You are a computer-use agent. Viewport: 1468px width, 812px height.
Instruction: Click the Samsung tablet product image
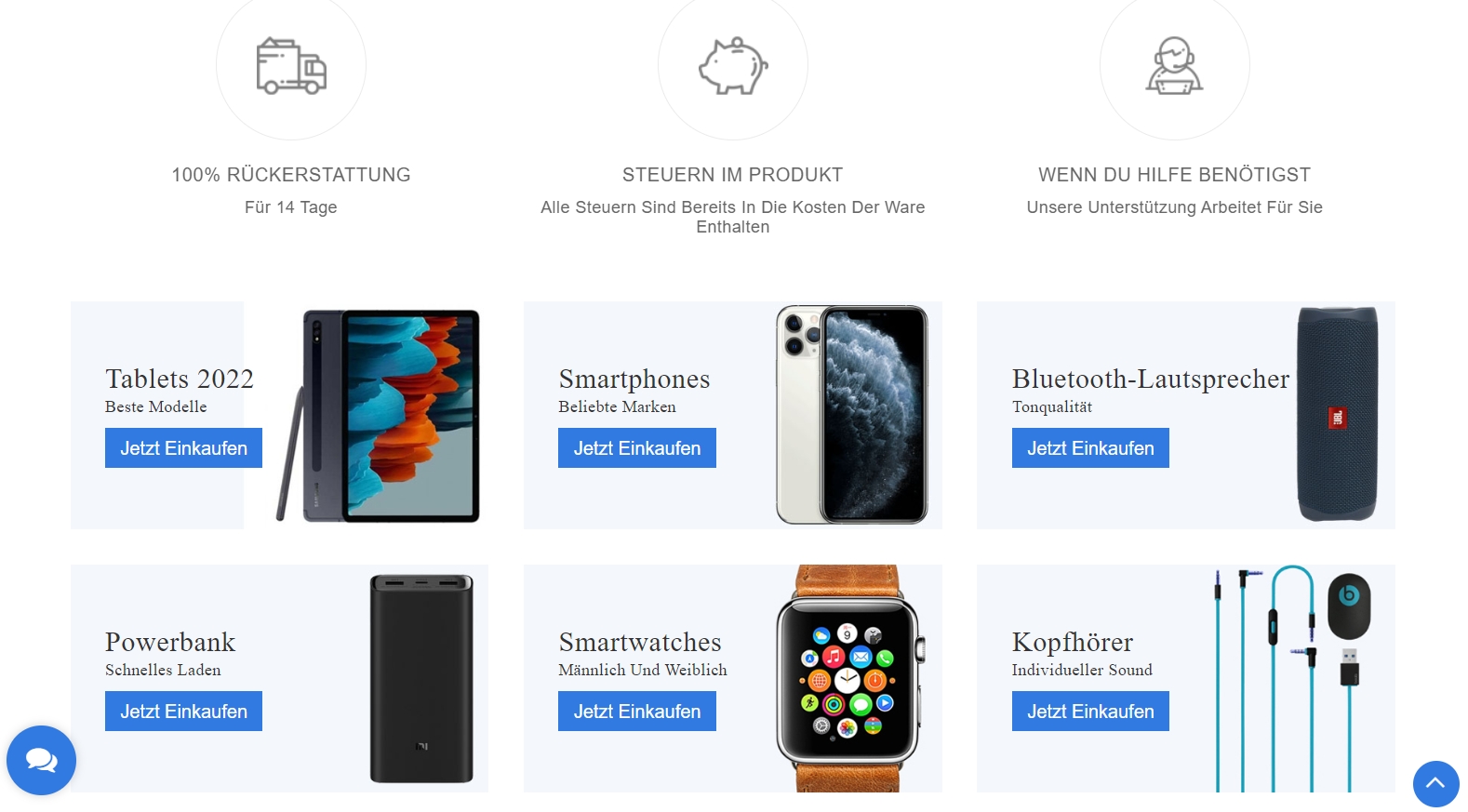pyautogui.click(x=379, y=415)
